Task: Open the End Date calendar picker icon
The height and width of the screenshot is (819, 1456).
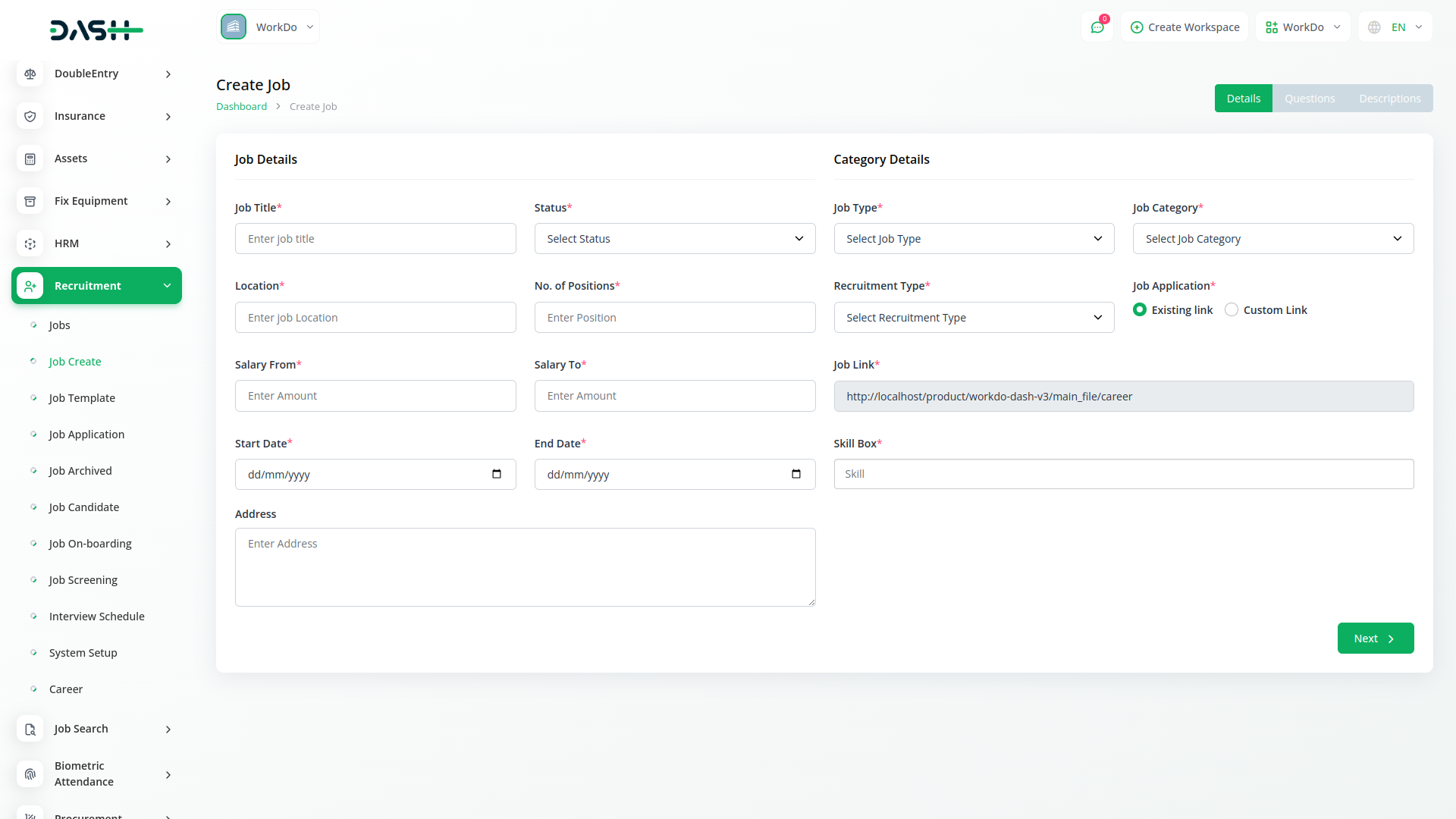Action: click(795, 474)
